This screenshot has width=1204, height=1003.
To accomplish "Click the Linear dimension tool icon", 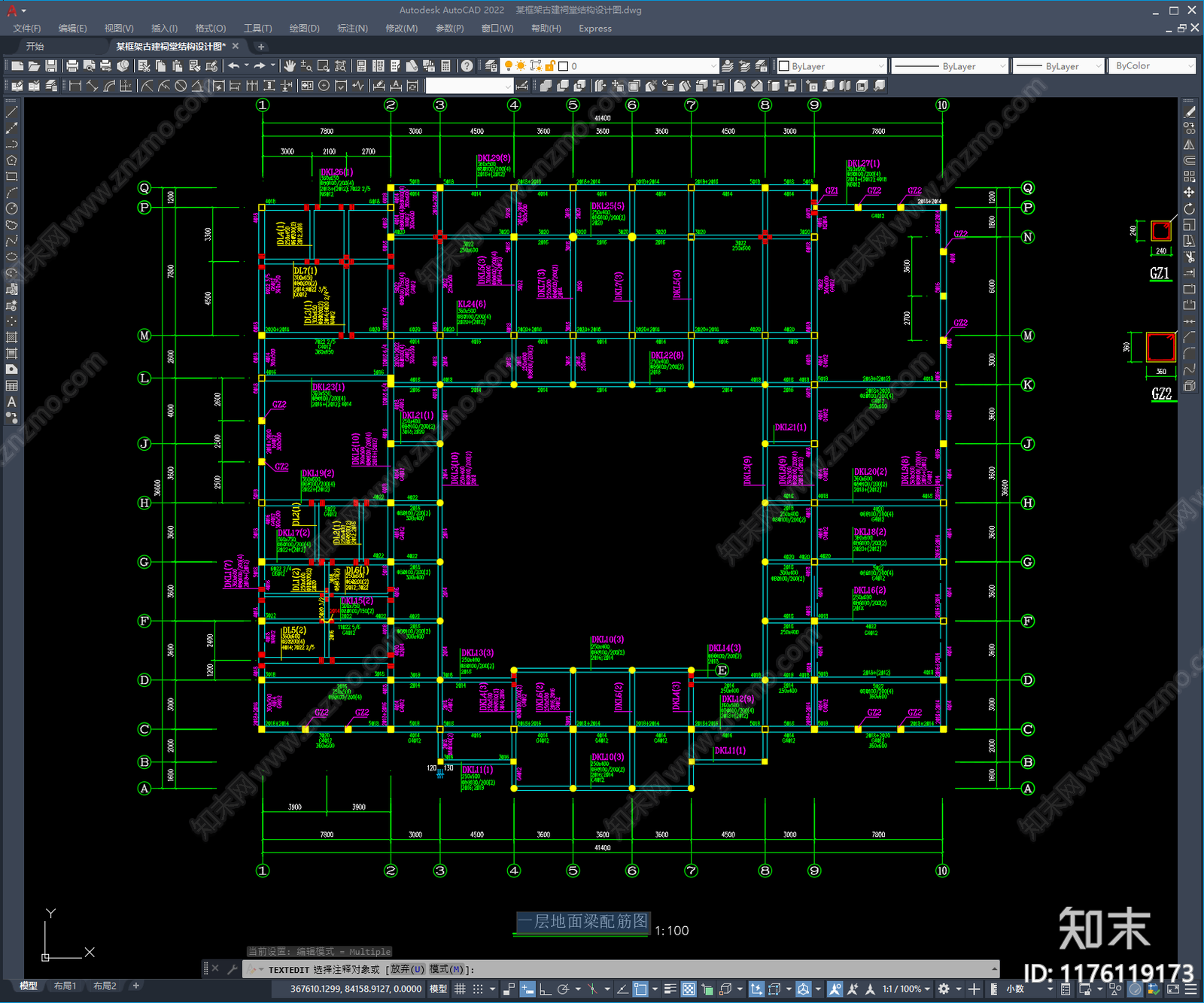I will 75,86.
